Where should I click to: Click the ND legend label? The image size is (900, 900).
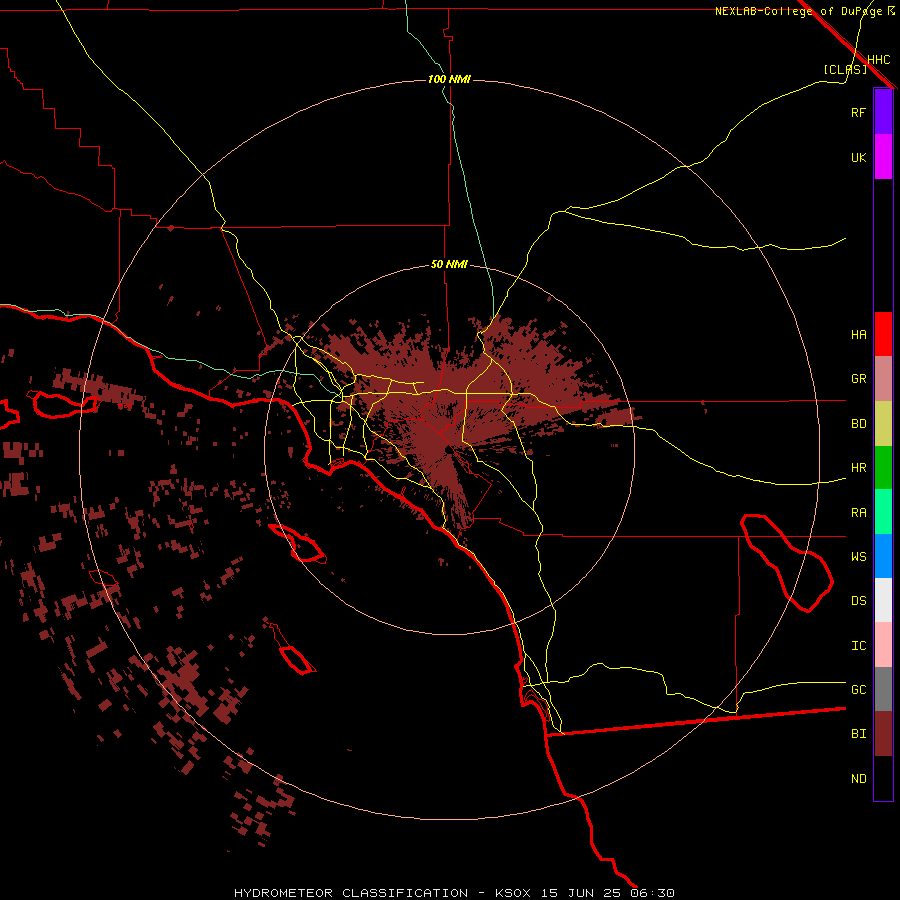858,779
